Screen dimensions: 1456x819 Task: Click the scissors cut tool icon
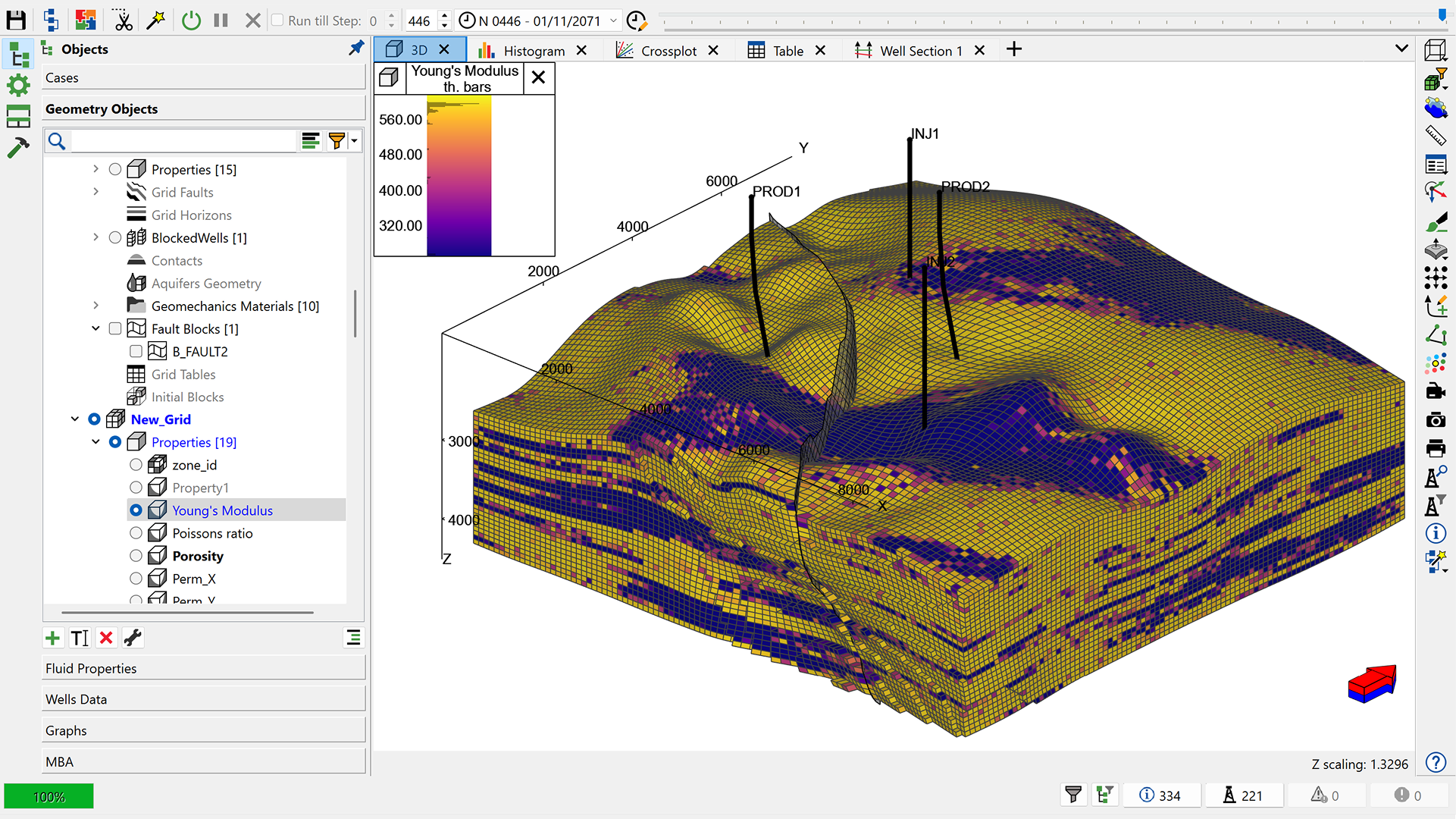(122, 20)
